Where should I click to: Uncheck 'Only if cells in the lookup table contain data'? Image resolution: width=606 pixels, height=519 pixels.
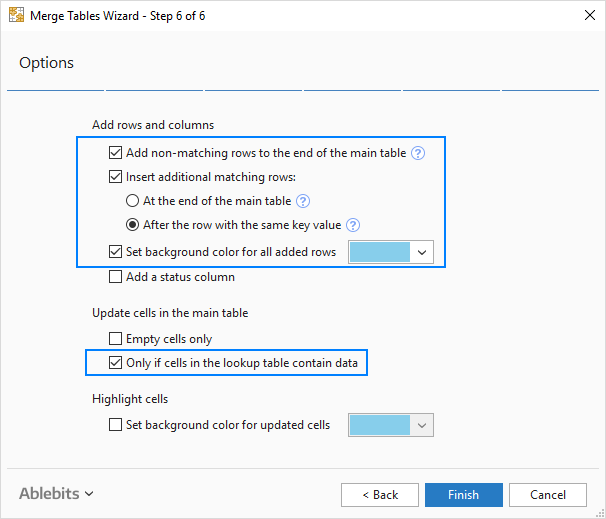[116, 363]
